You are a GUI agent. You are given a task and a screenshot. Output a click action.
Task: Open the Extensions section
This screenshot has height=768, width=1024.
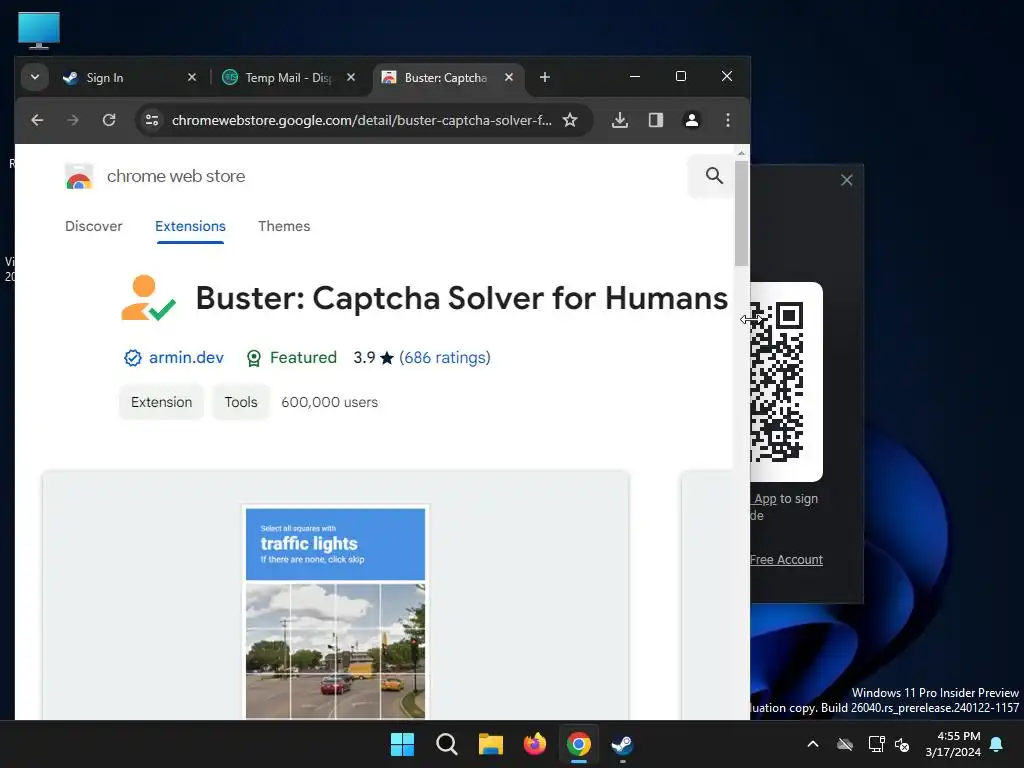tap(190, 226)
